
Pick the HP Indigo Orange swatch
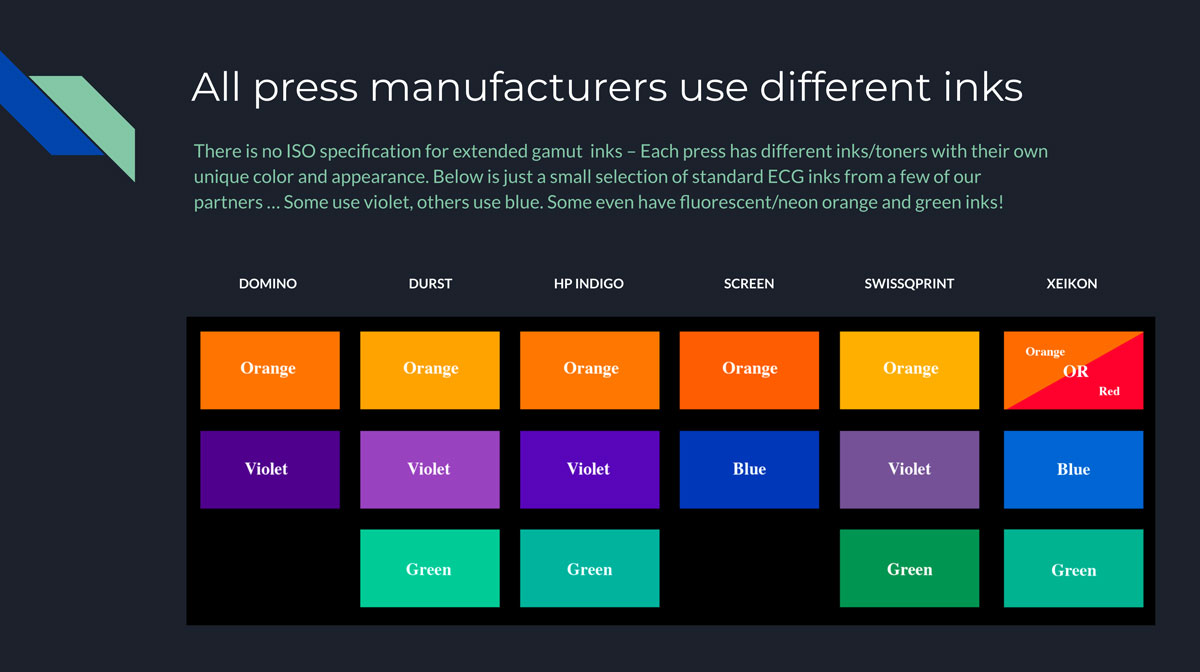pyautogui.click(x=590, y=370)
